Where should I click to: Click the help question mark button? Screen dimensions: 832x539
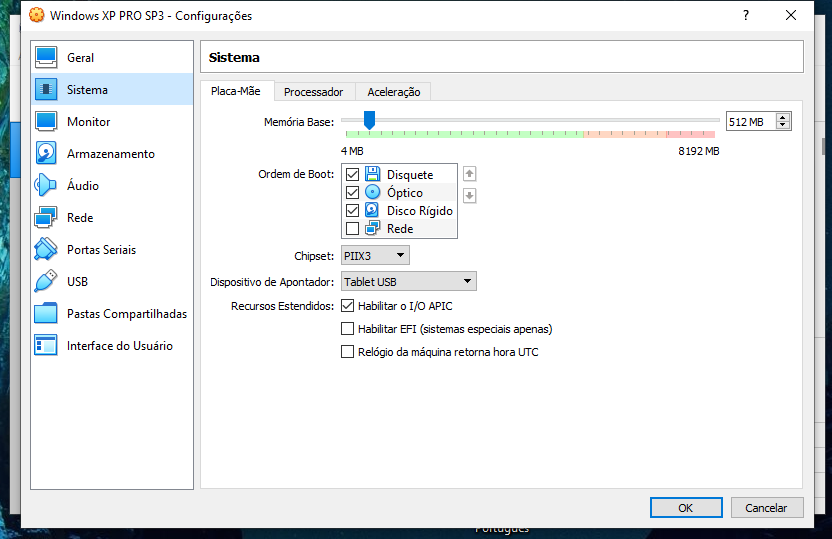coord(746,15)
